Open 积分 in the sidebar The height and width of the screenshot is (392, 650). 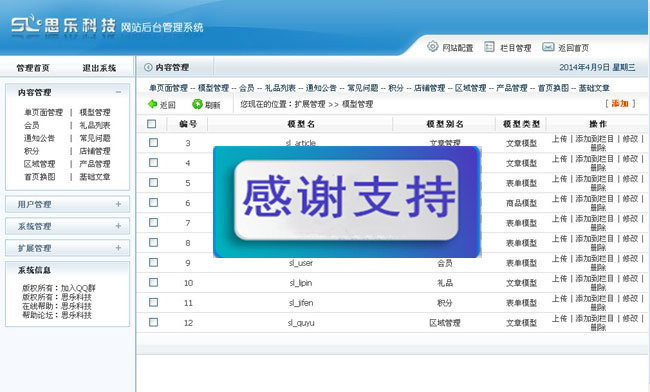(32, 151)
